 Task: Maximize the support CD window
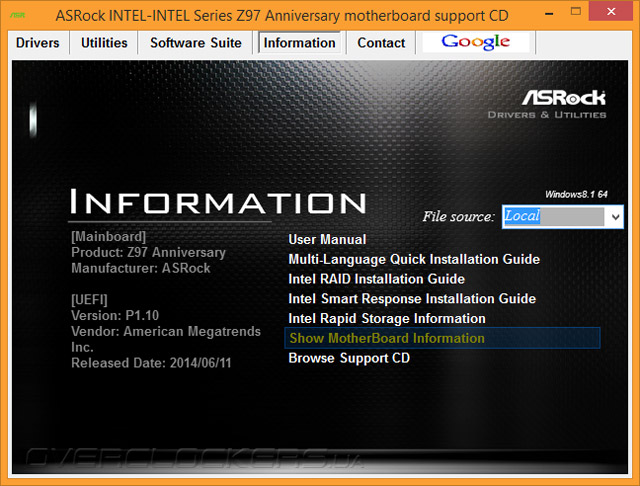click(576, 12)
